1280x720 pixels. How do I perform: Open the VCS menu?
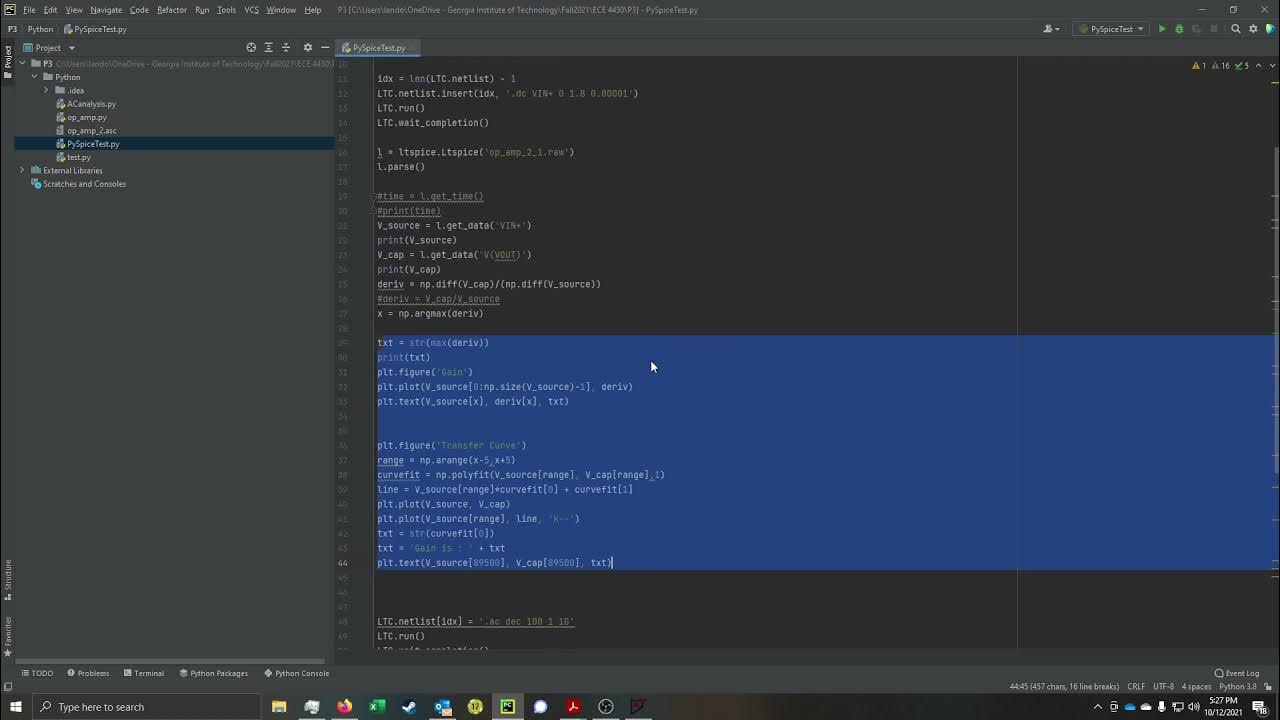tap(251, 10)
